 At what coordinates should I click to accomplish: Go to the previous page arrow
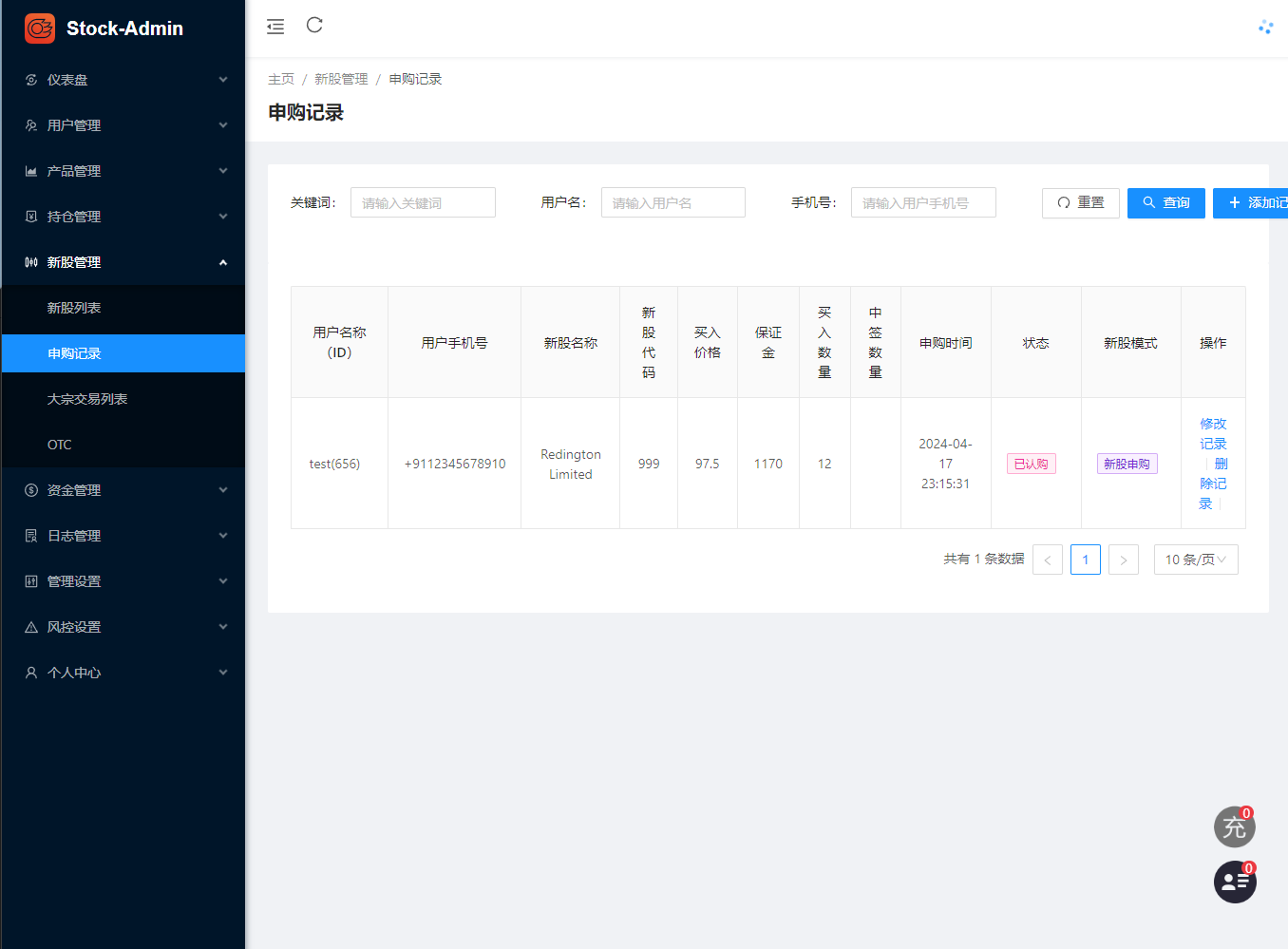(x=1047, y=560)
